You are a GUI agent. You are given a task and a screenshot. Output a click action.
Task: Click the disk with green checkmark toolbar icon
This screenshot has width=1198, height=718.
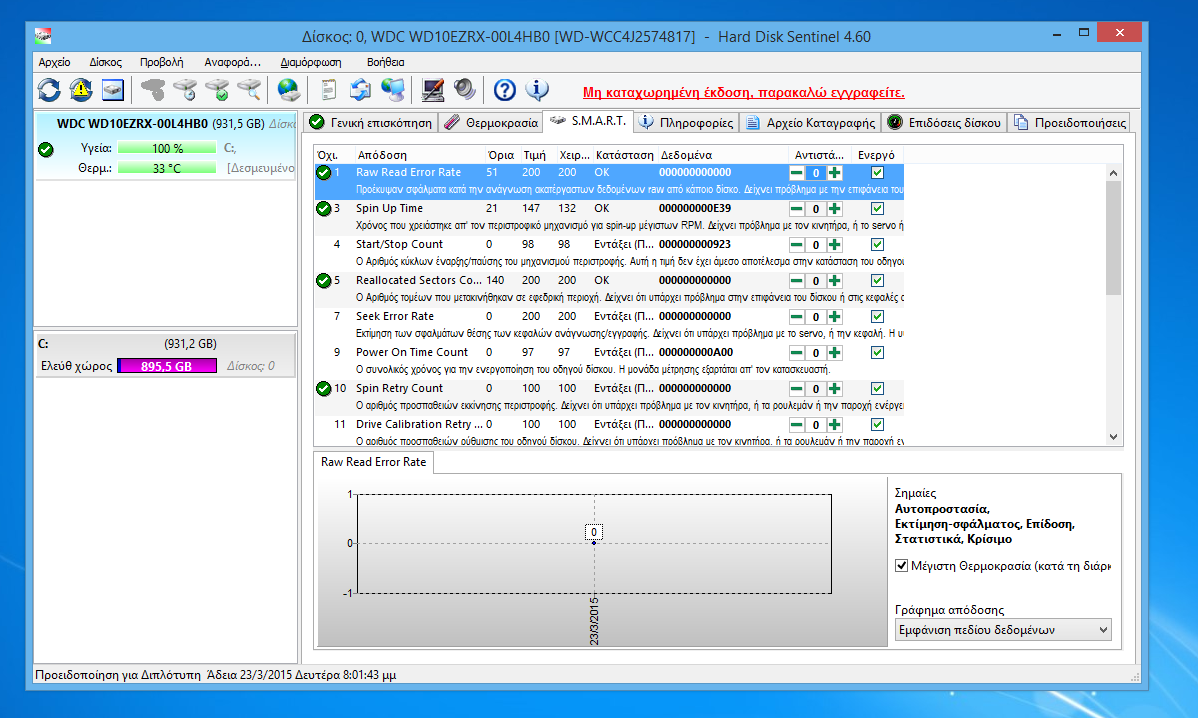click(217, 90)
